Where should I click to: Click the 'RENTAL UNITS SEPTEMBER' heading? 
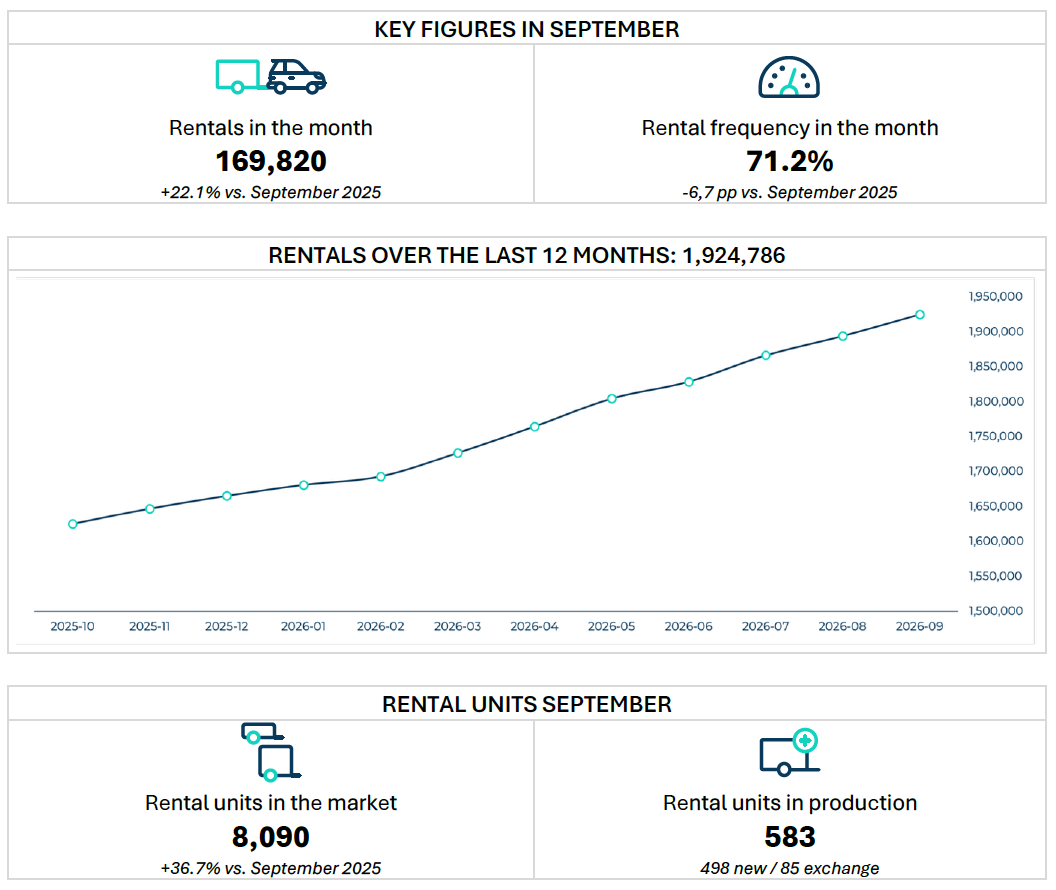(x=527, y=704)
